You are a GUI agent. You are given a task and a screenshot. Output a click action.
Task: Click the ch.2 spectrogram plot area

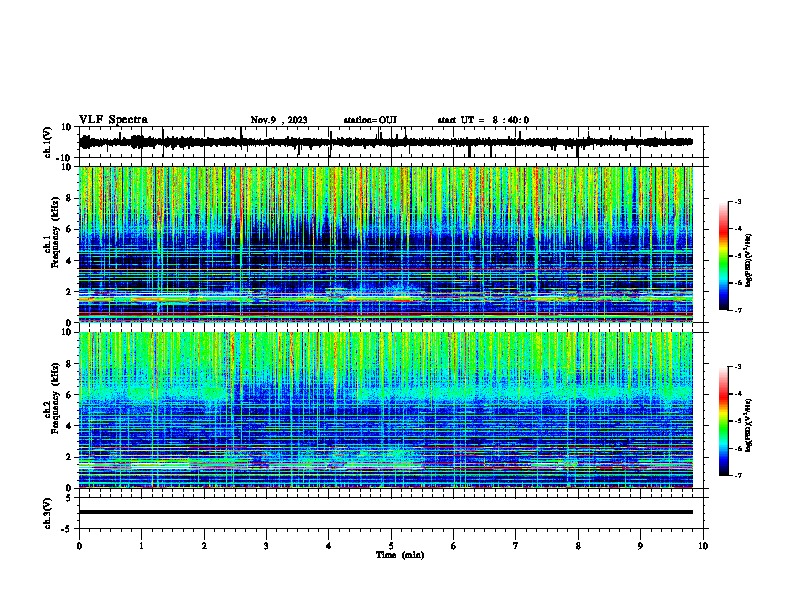pos(386,410)
